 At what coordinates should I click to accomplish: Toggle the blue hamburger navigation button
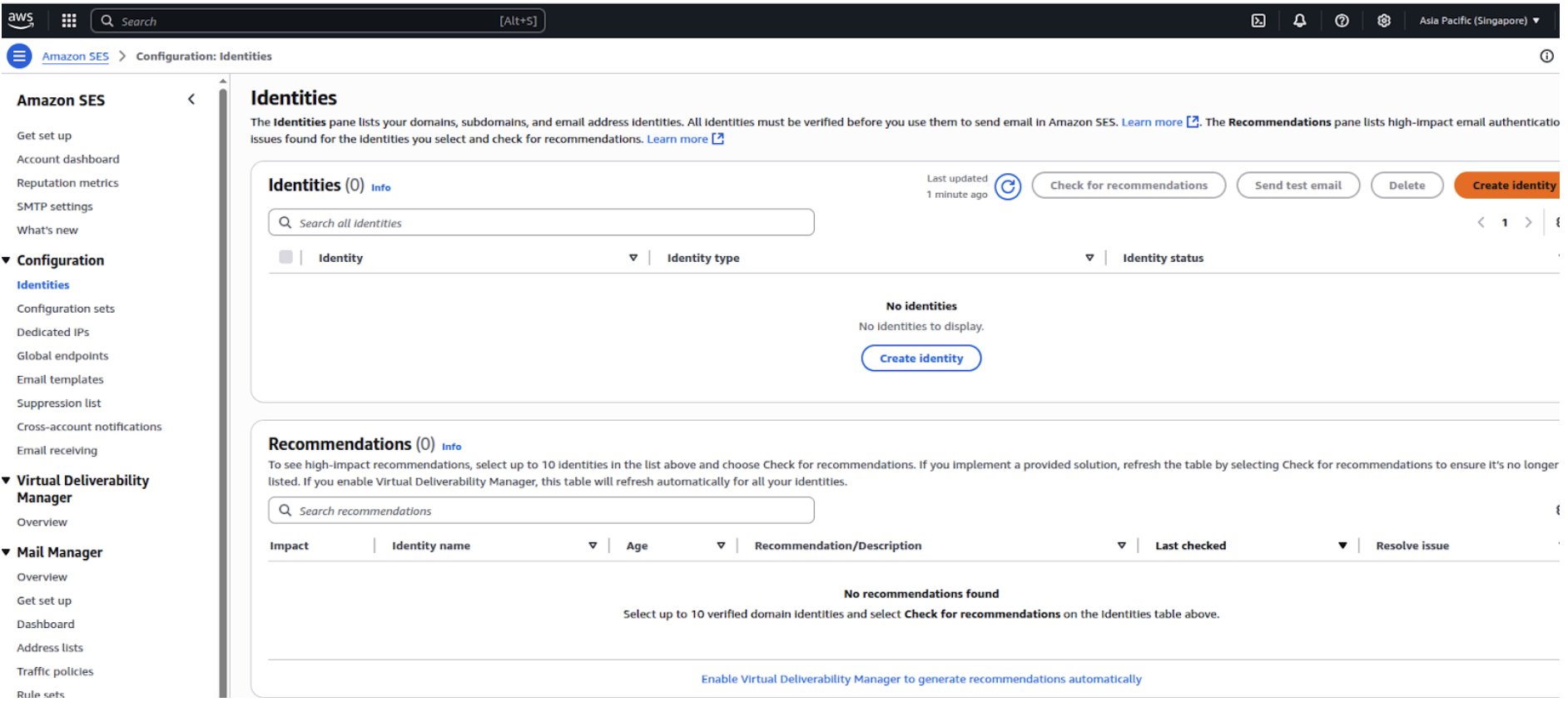(x=19, y=57)
